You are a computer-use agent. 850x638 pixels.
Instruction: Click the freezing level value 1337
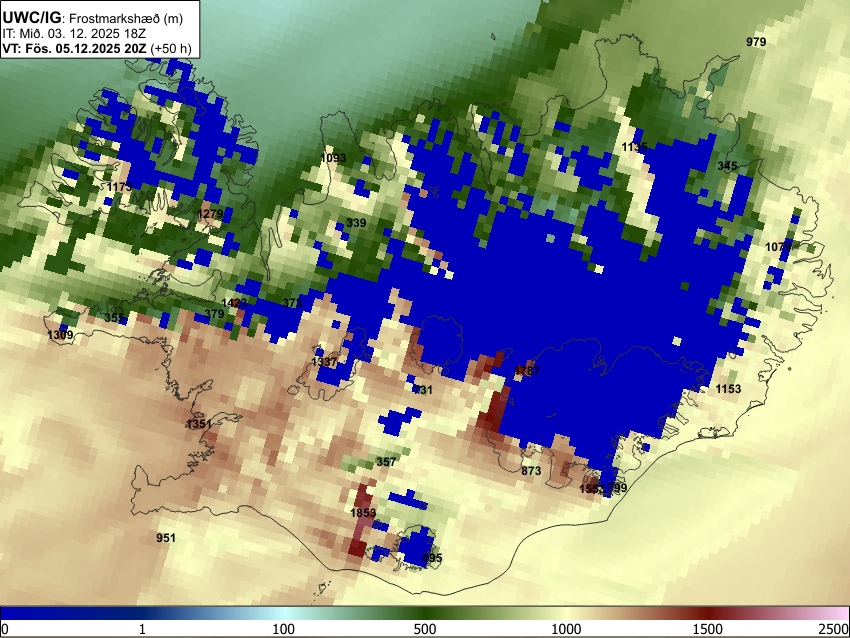(x=324, y=362)
